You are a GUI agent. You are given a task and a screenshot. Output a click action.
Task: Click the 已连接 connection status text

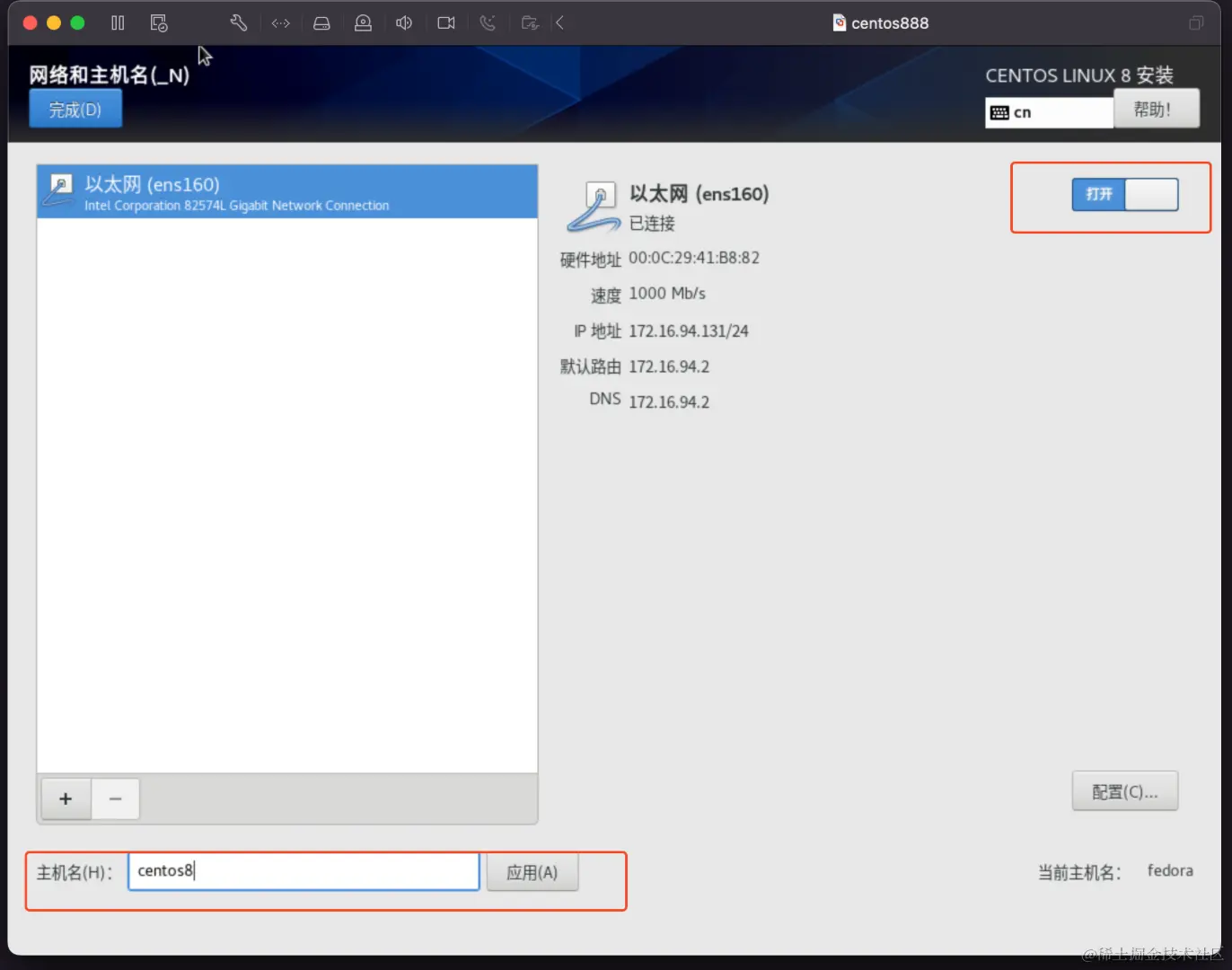coord(652,223)
